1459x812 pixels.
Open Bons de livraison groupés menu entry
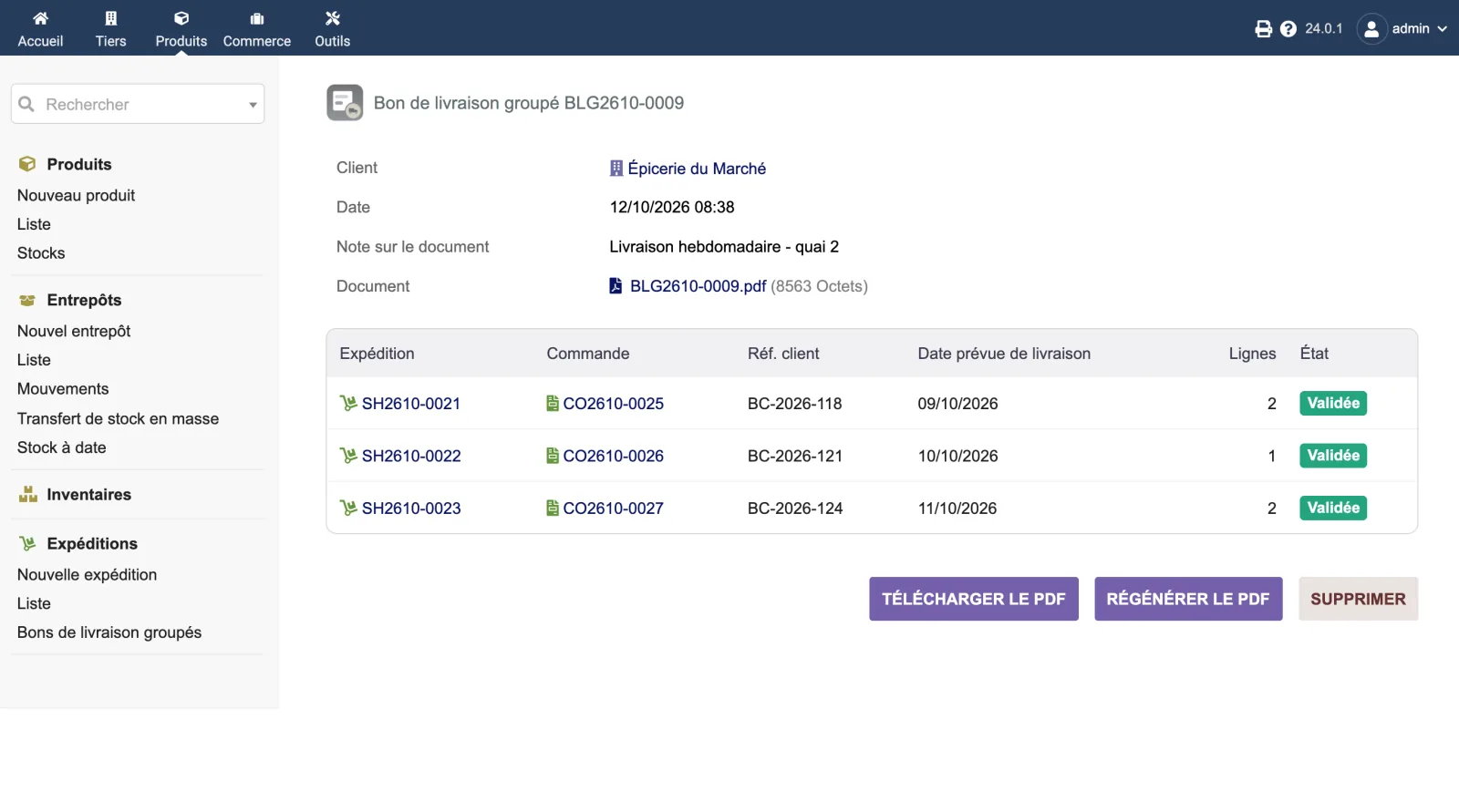(x=109, y=632)
